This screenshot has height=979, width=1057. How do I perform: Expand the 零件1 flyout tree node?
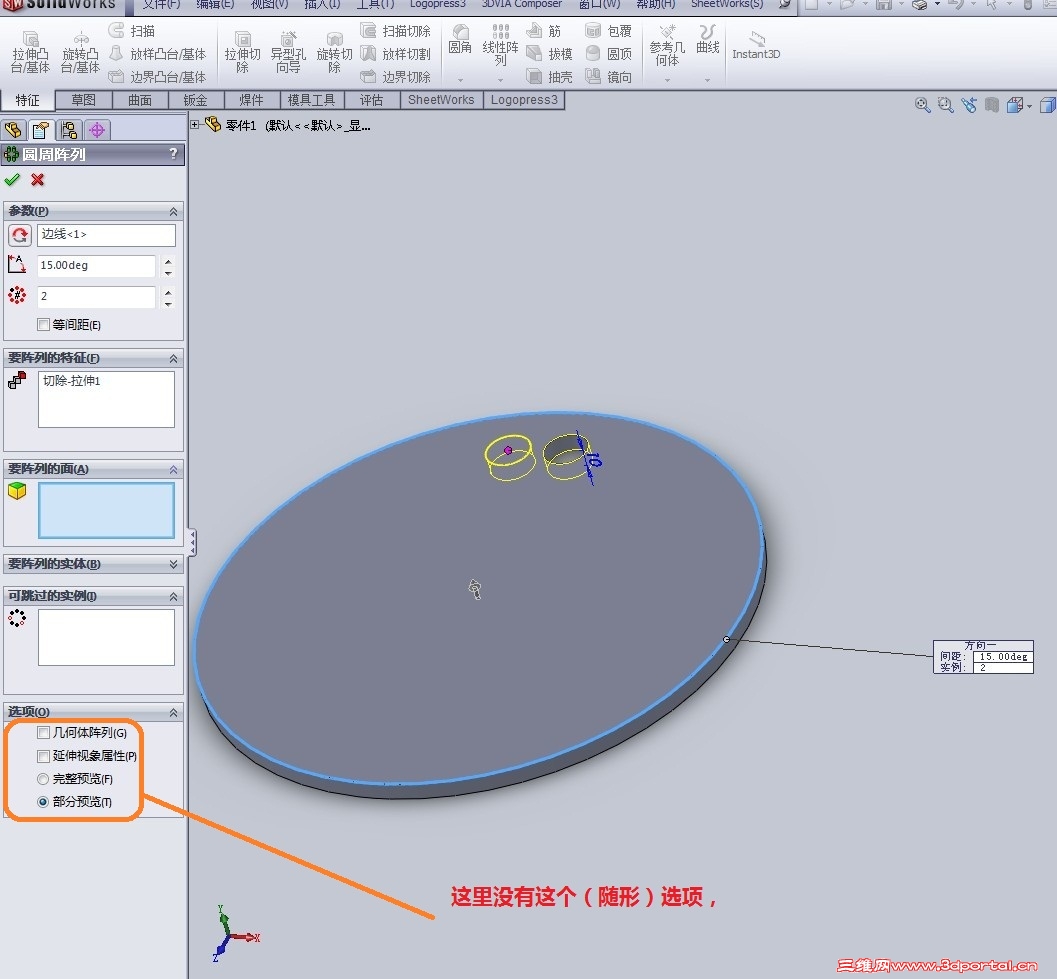(x=195, y=125)
